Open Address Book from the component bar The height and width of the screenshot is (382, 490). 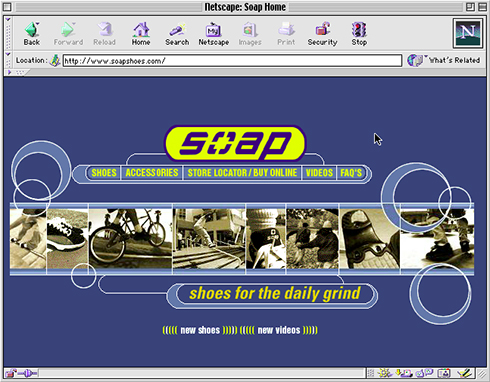click(x=444, y=373)
